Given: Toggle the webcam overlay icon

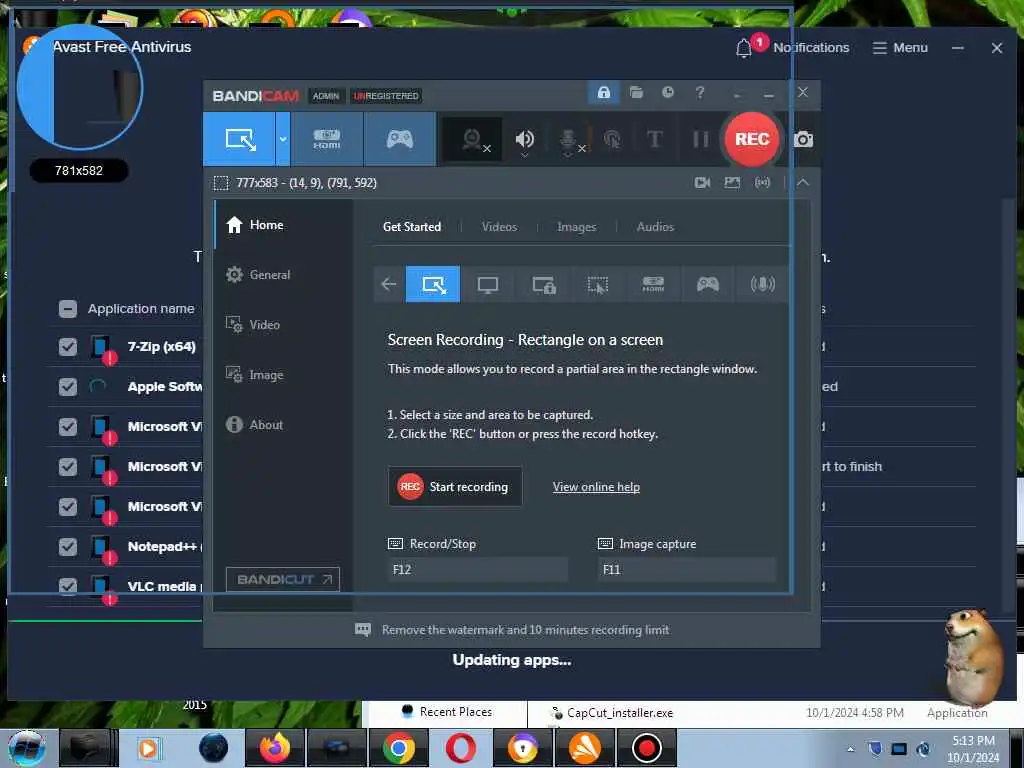Looking at the screenshot, I should (473, 139).
